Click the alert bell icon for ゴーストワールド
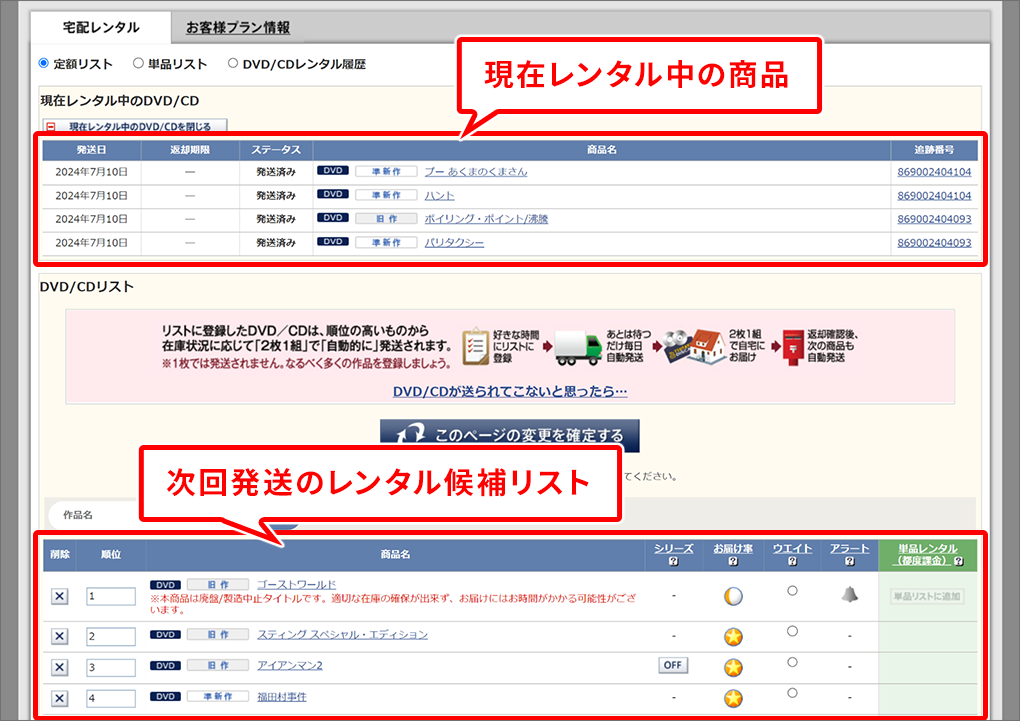The width and height of the screenshot is (1020, 721). point(849,594)
